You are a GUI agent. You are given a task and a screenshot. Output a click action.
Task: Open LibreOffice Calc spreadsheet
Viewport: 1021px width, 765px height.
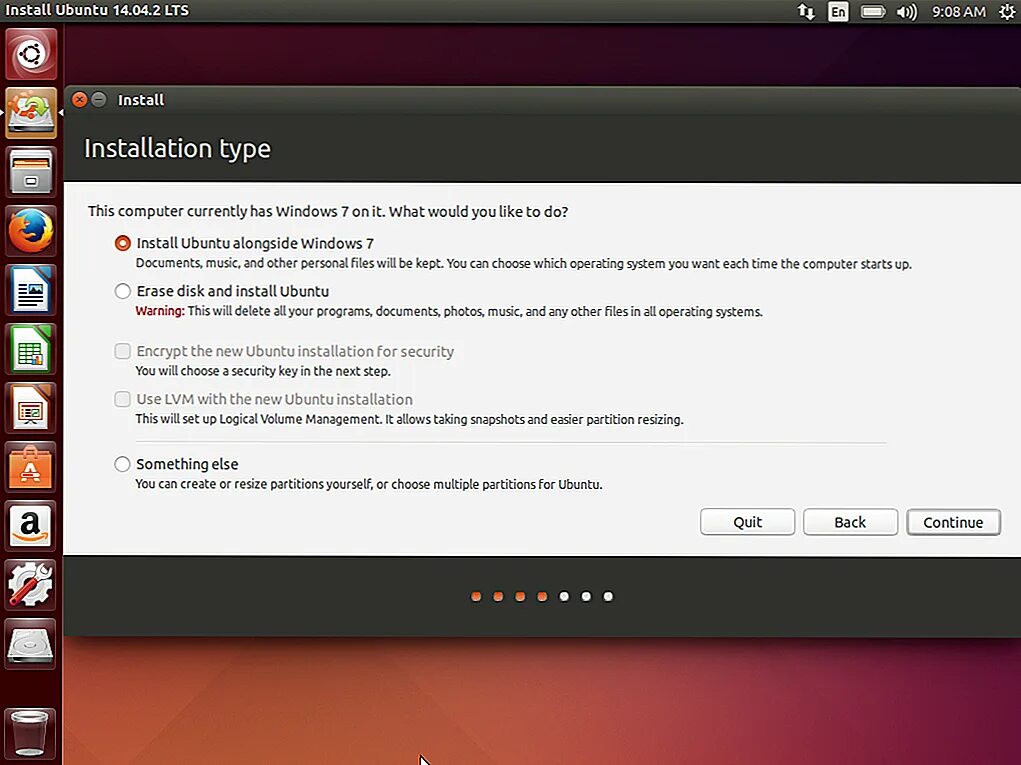tap(31, 350)
